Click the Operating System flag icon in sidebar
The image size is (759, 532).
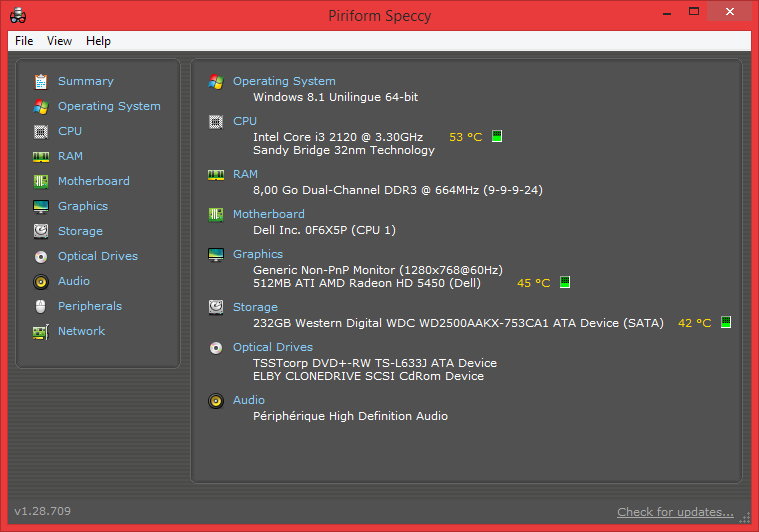(41, 106)
